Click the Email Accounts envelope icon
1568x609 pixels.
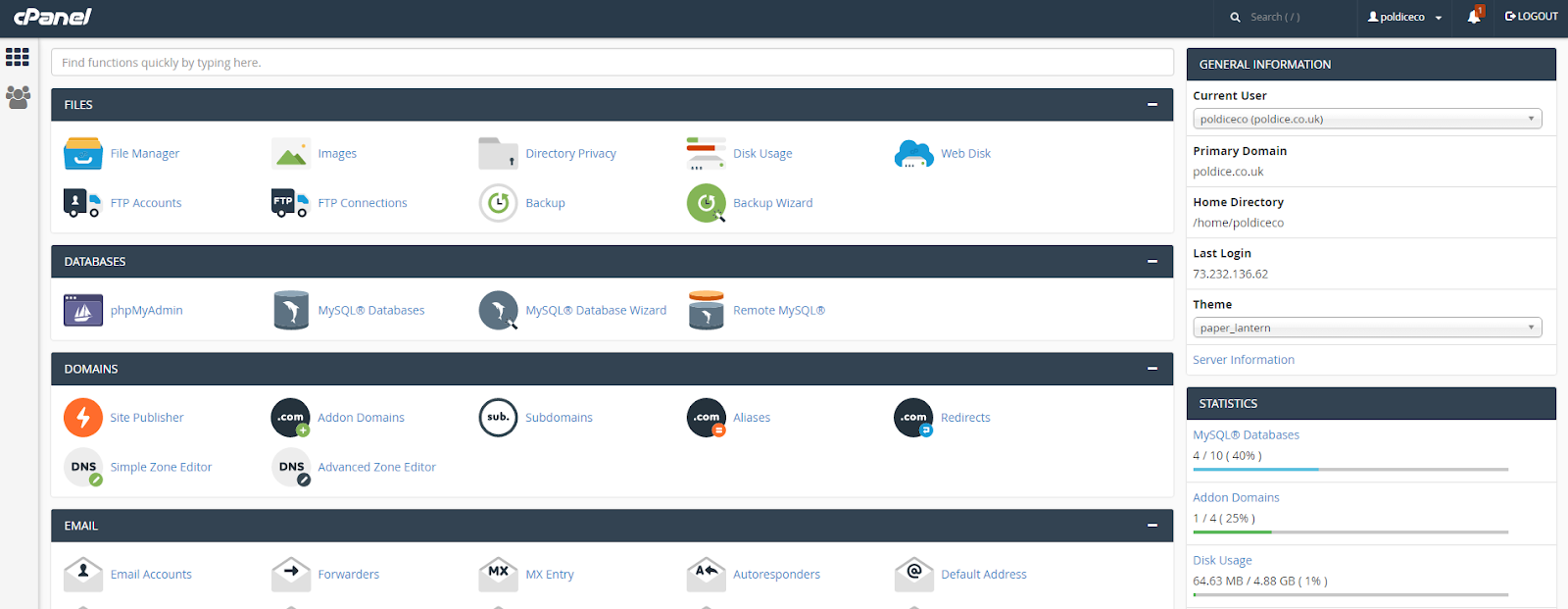click(x=83, y=575)
